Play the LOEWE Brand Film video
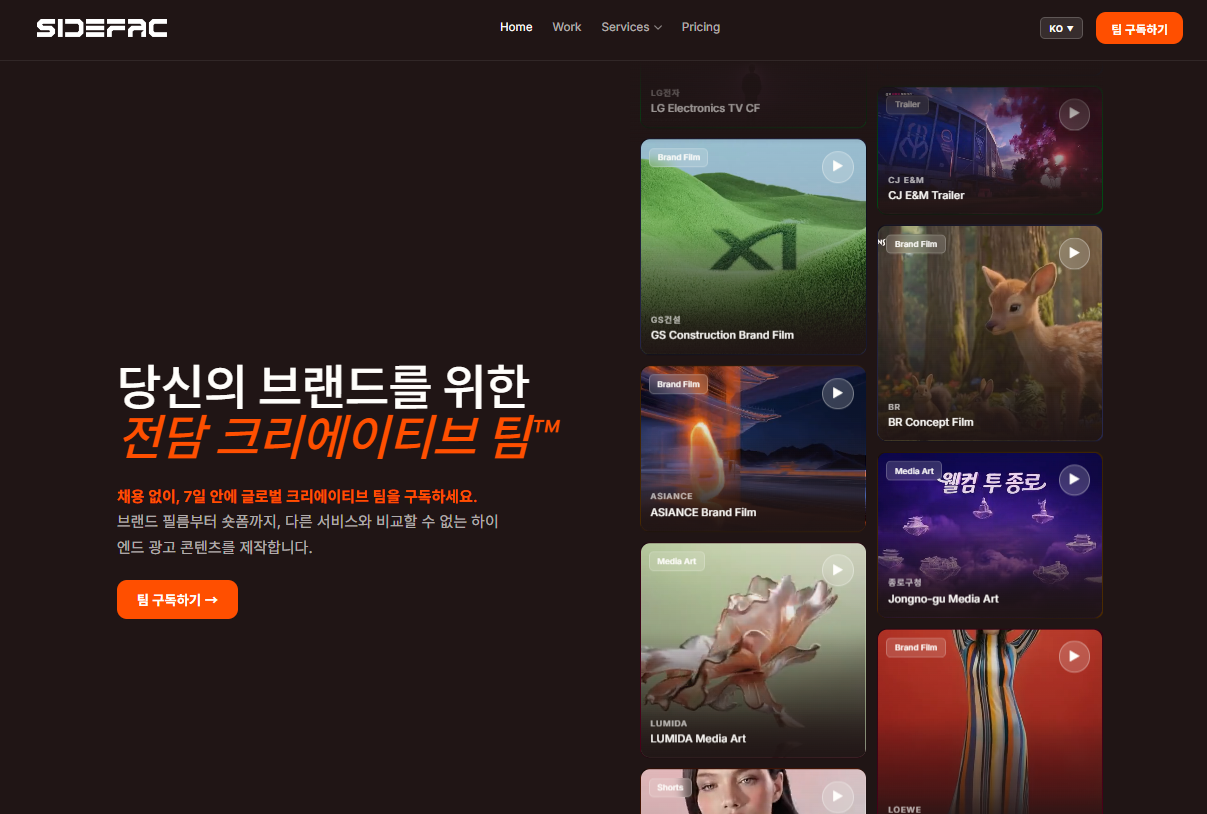1207x814 pixels. coord(1074,657)
